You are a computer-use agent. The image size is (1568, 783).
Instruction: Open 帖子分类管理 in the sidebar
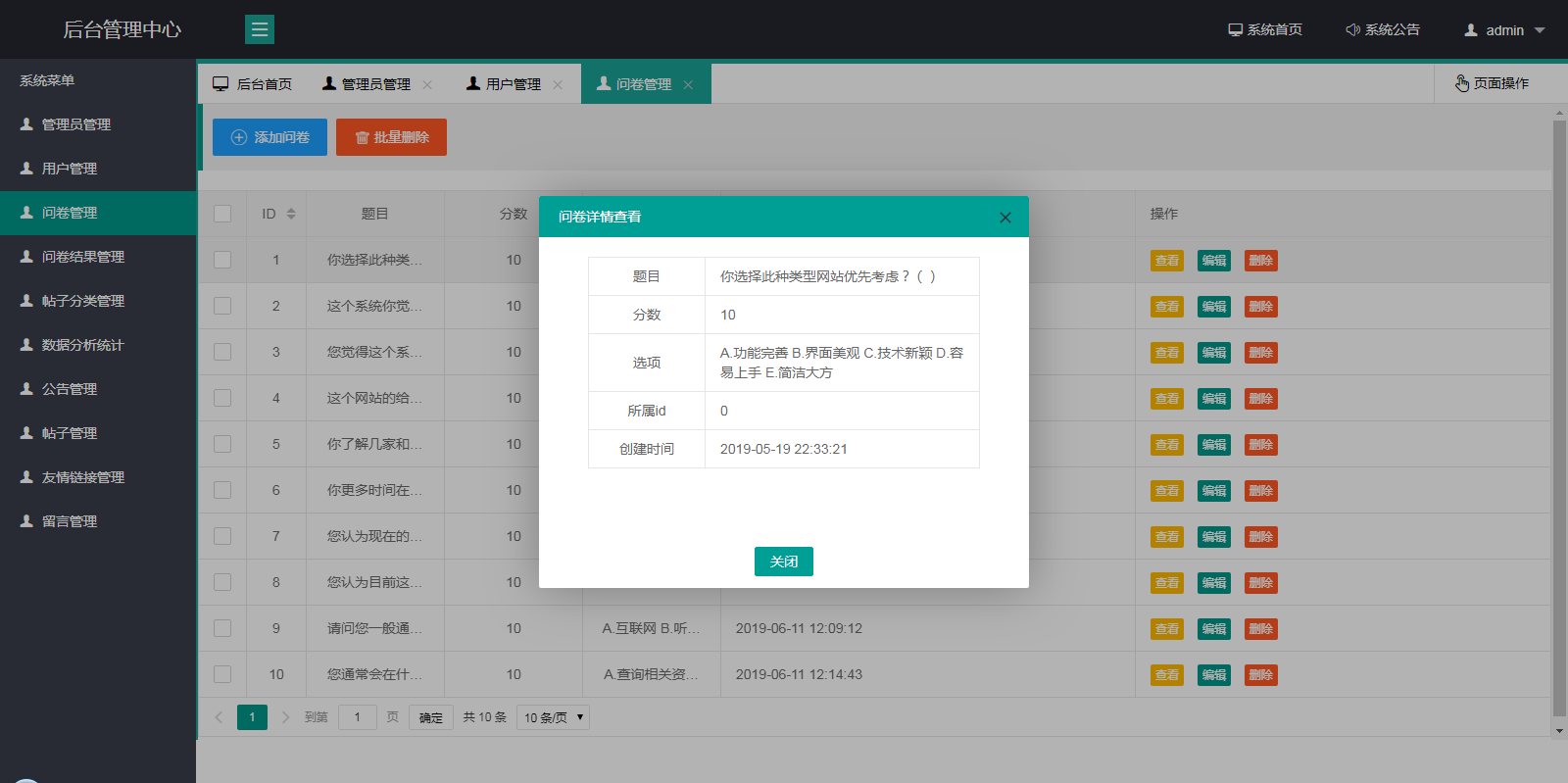98,301
